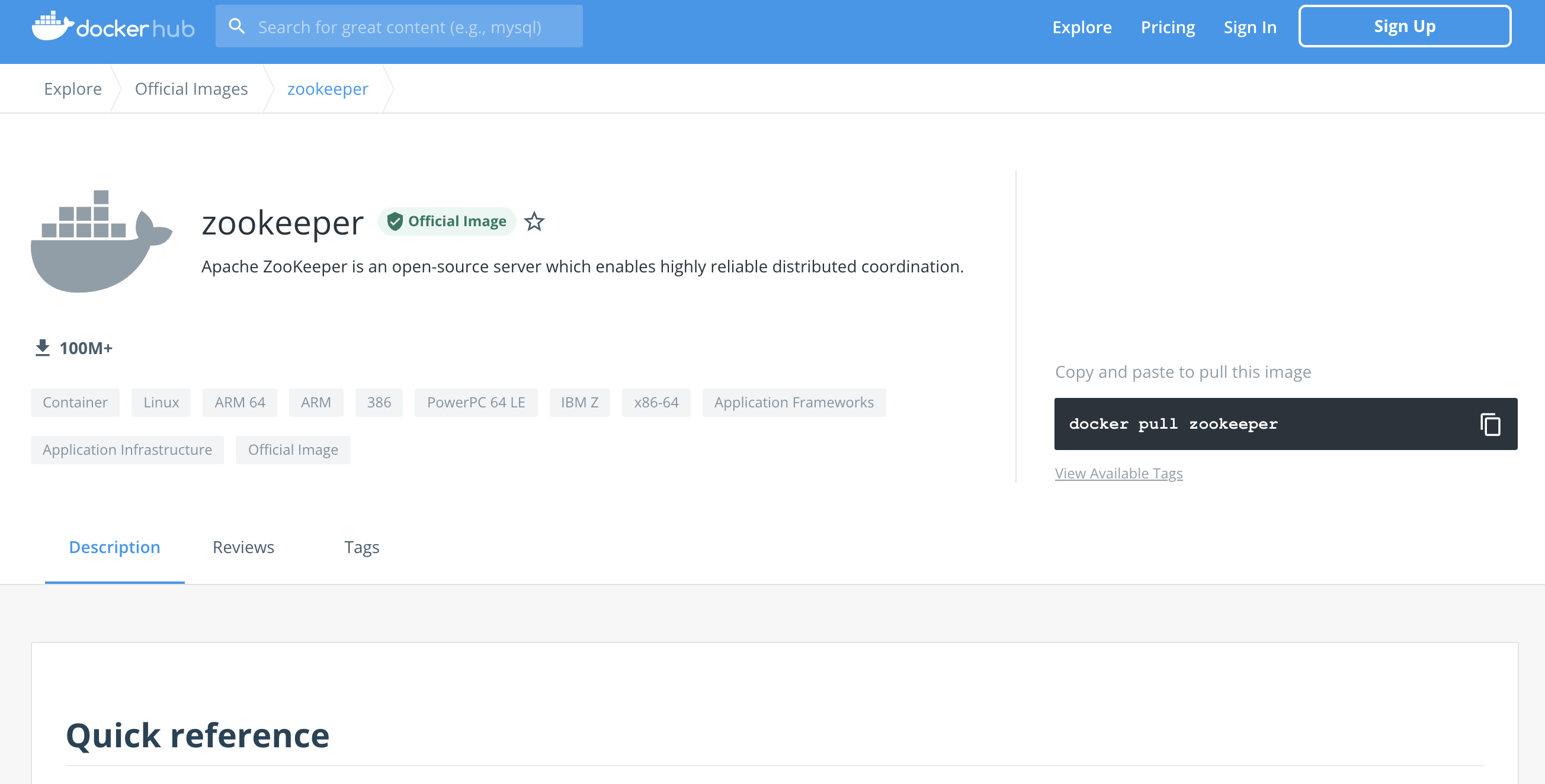This screenshot has width=1545, height=784.
Task: Navigate to Official Images breadcrumb
Action: tap(191, 89)
